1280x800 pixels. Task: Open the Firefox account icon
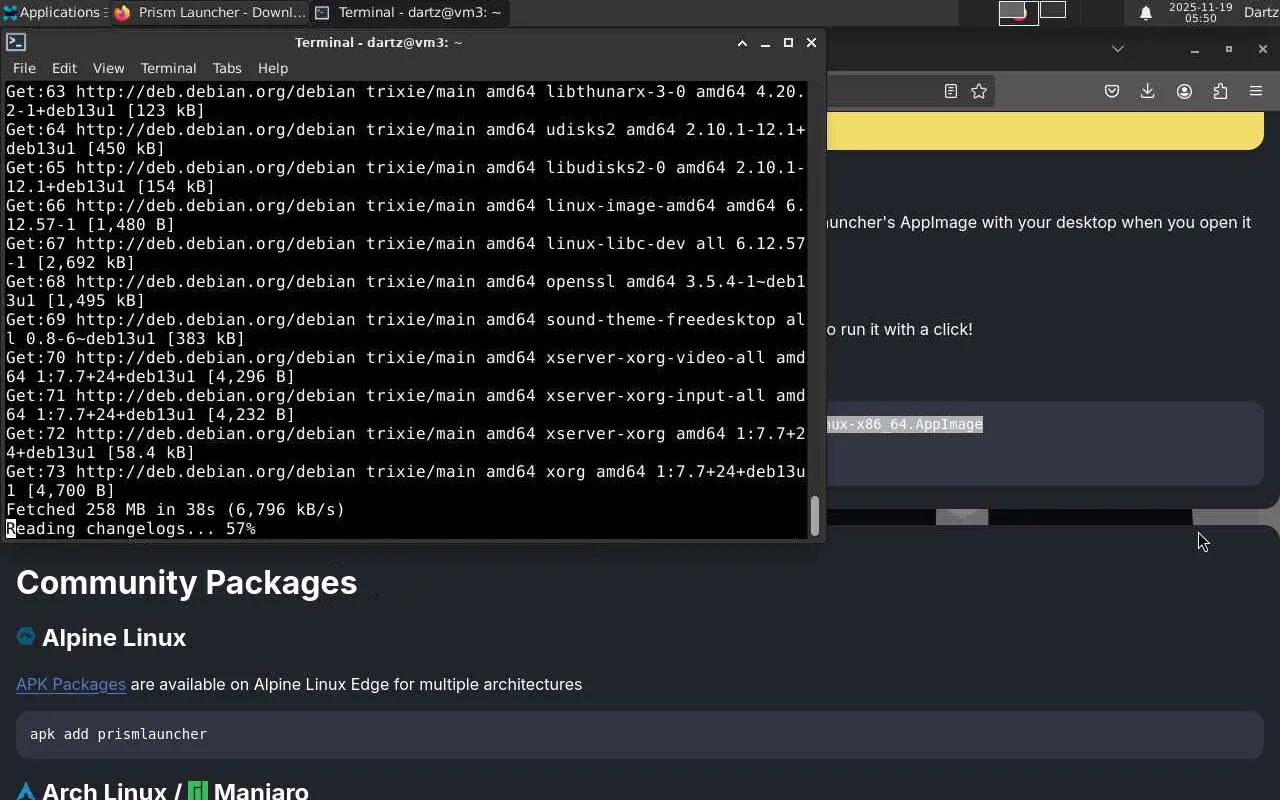coord(1184,91)
